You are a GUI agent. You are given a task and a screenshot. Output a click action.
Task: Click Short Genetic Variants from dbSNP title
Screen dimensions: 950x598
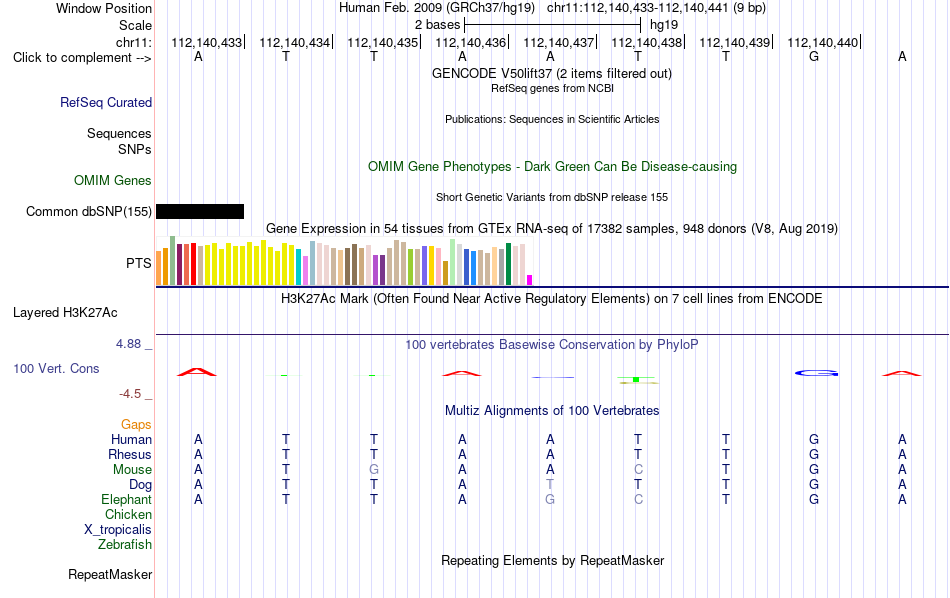point(552,198)
